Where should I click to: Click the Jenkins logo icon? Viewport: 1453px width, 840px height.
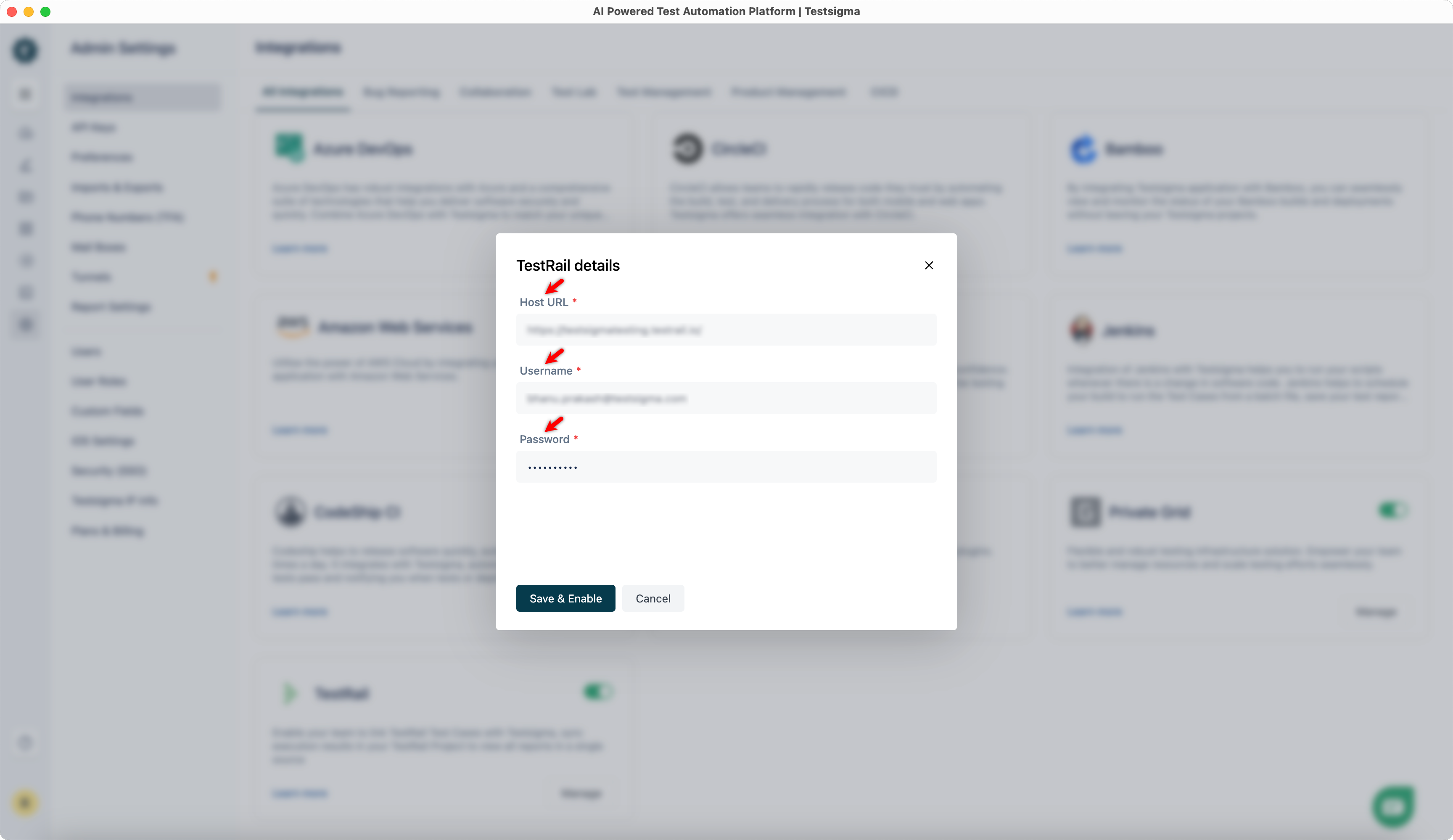coord(1082,330)
